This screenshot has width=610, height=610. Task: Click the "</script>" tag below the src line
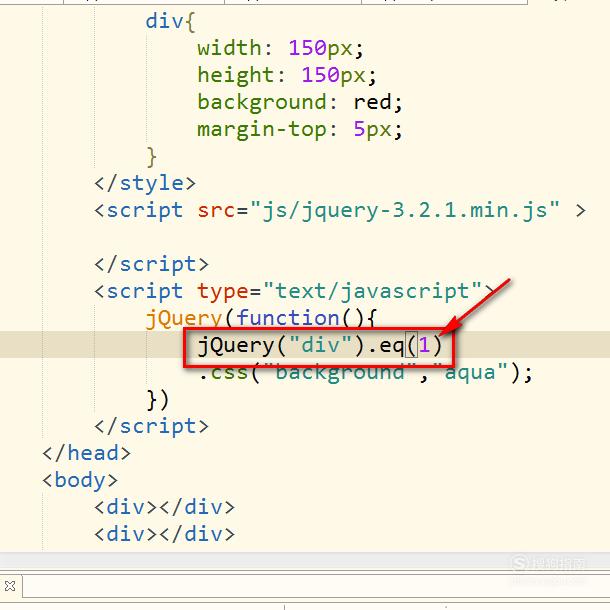(151, 265)
